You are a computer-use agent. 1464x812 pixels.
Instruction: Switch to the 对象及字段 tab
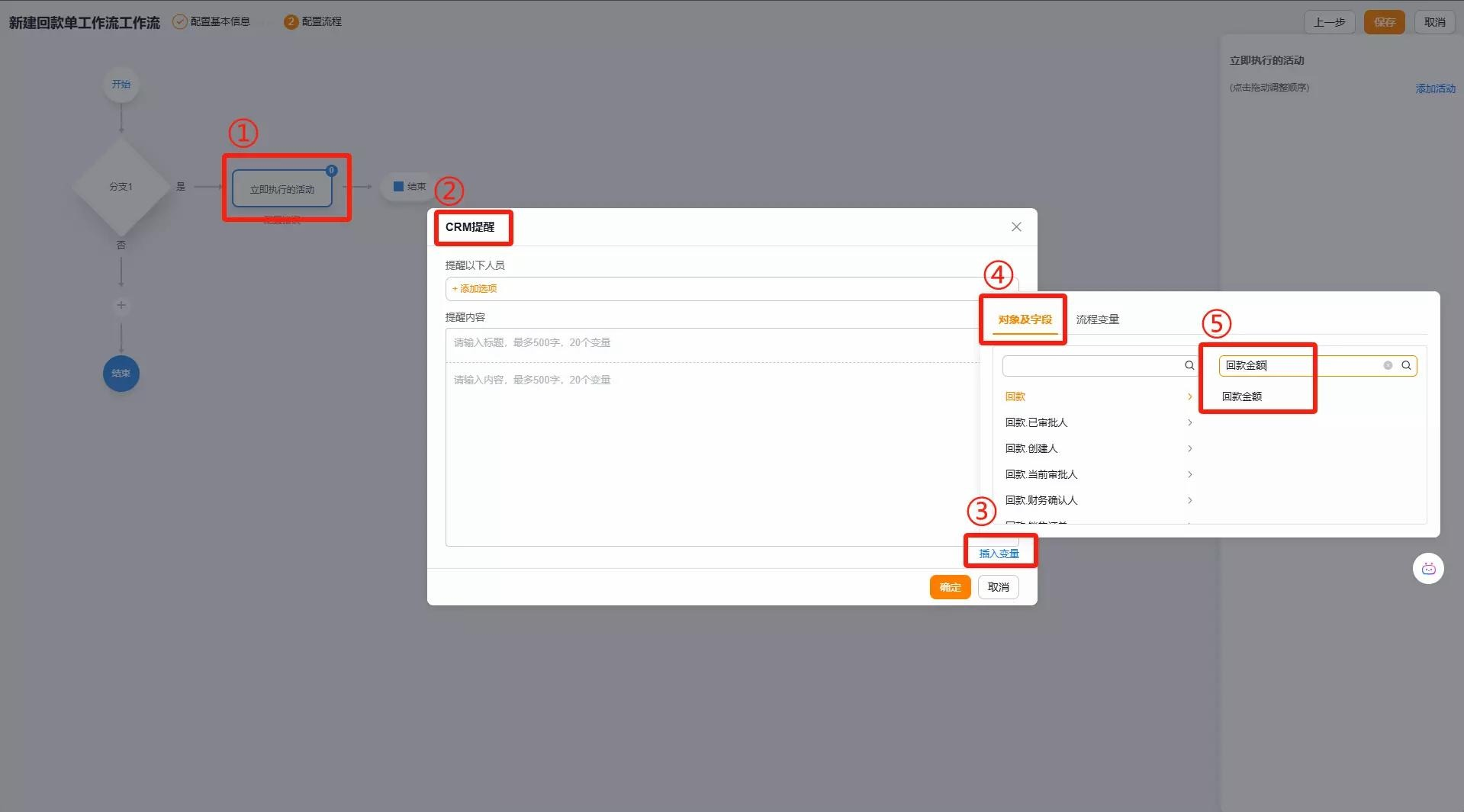[1025, 319]
